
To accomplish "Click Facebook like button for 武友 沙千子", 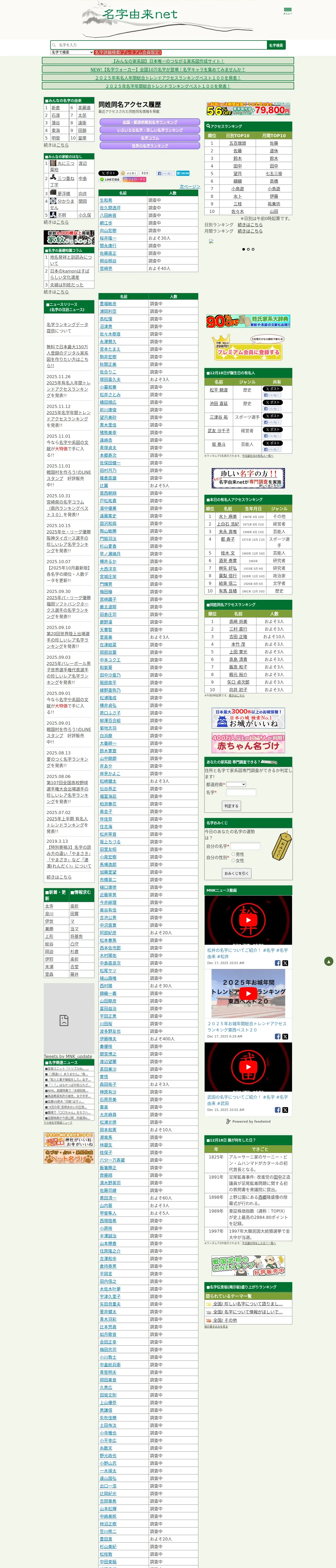I will [272, 436].
